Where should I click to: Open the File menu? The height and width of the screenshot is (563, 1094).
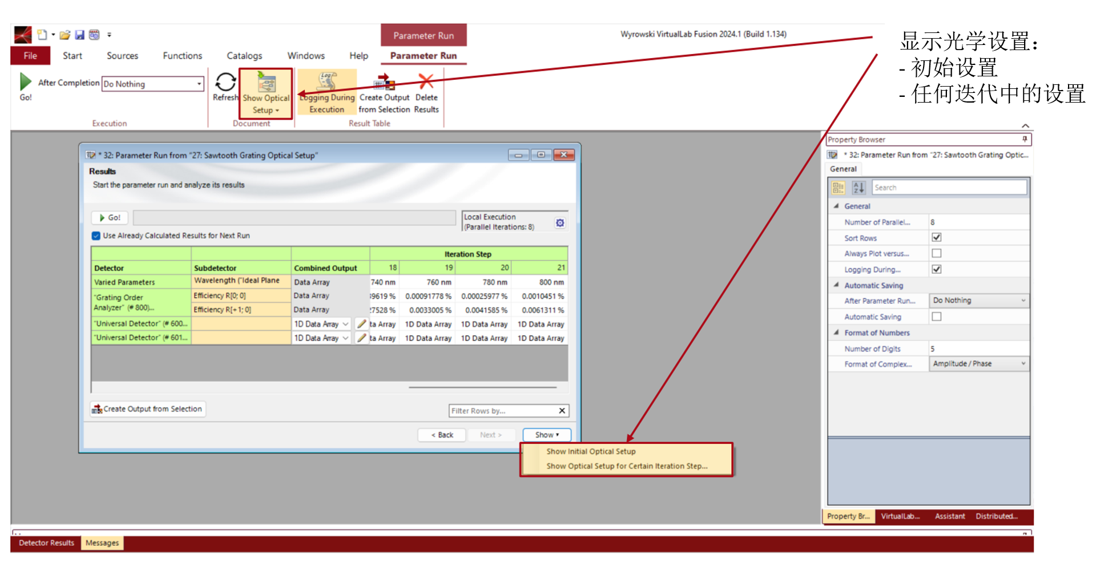pyautogui.click(x=30, y=56)
